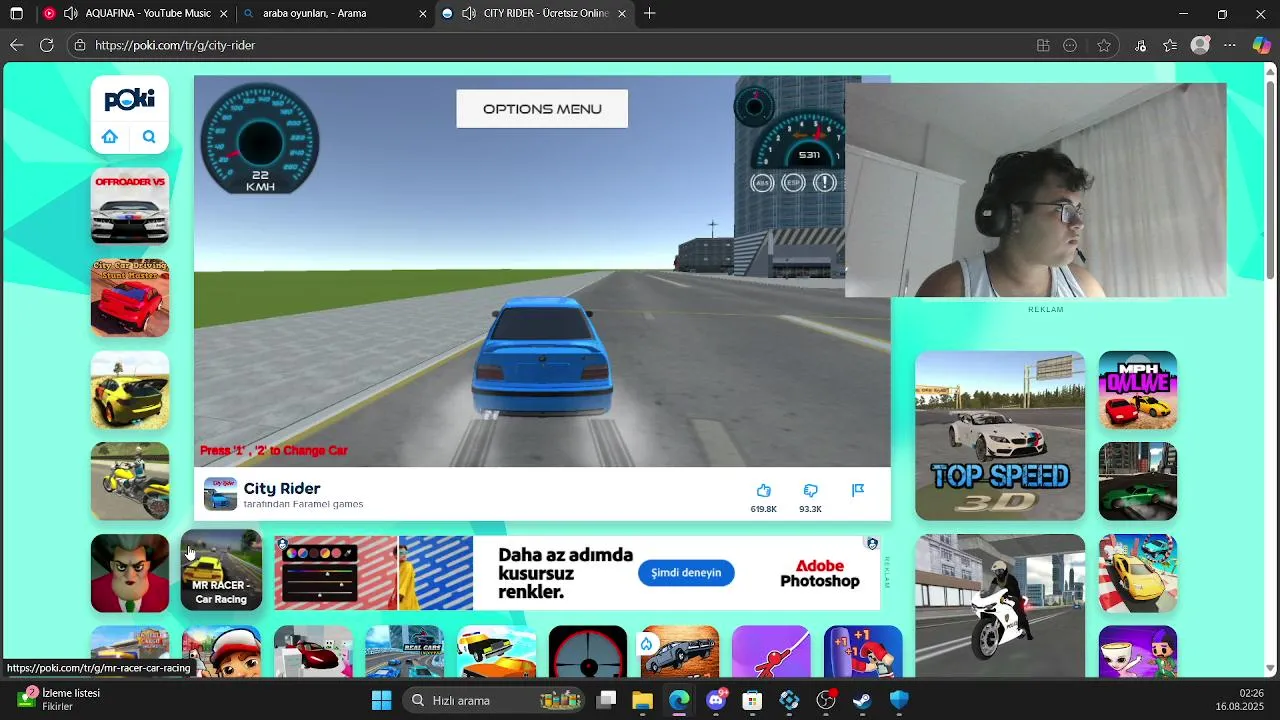Open Windows Security shield on taskbar

(899, 700)
